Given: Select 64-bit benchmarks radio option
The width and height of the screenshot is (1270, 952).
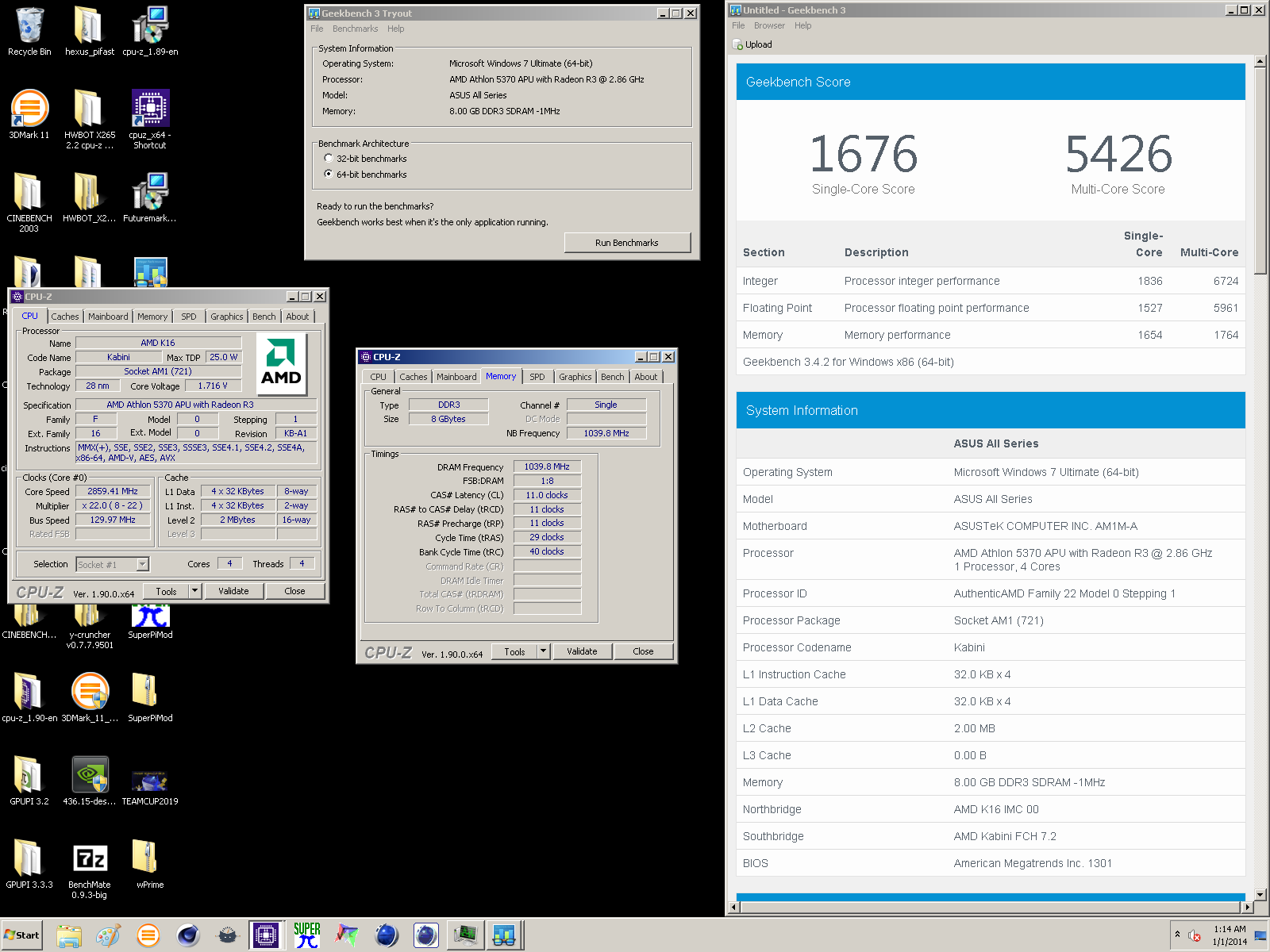Looking at the screenshot, I should pos(329,175).
